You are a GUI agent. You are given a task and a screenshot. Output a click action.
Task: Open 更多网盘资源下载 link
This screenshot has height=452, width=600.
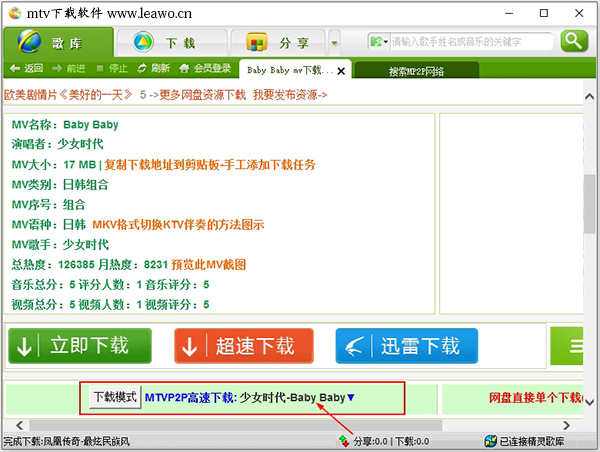(x=202, y=95)
